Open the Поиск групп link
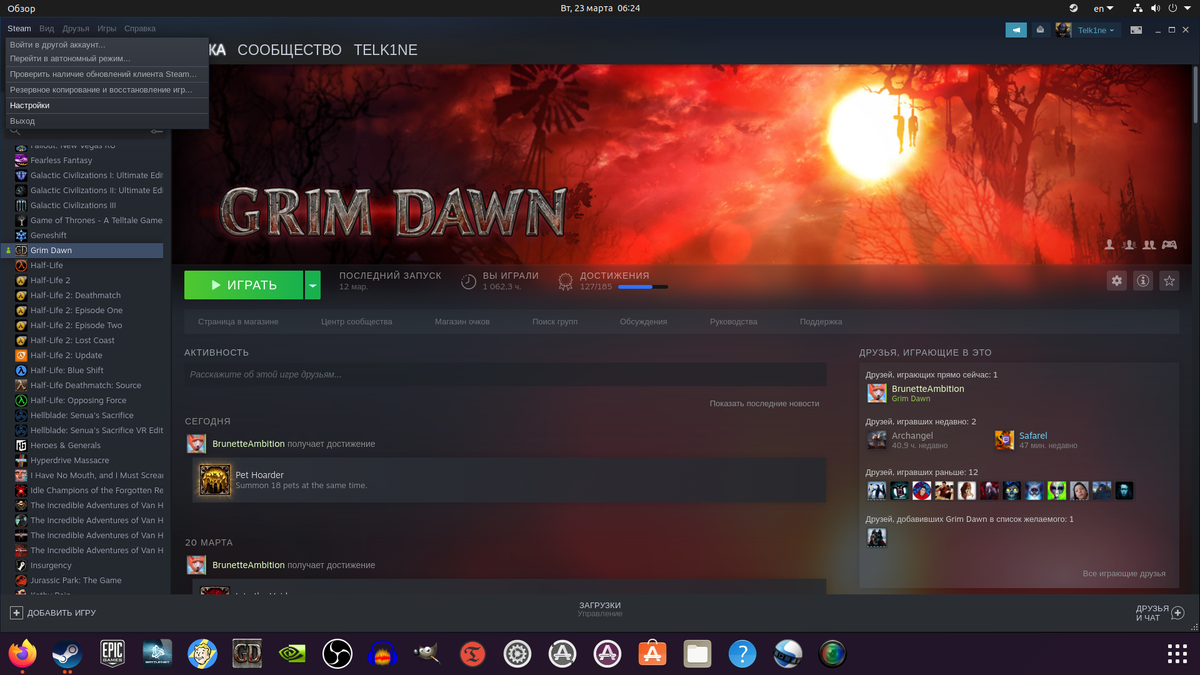The width and height of the screenshot is (1200, 675). point(555,322)
